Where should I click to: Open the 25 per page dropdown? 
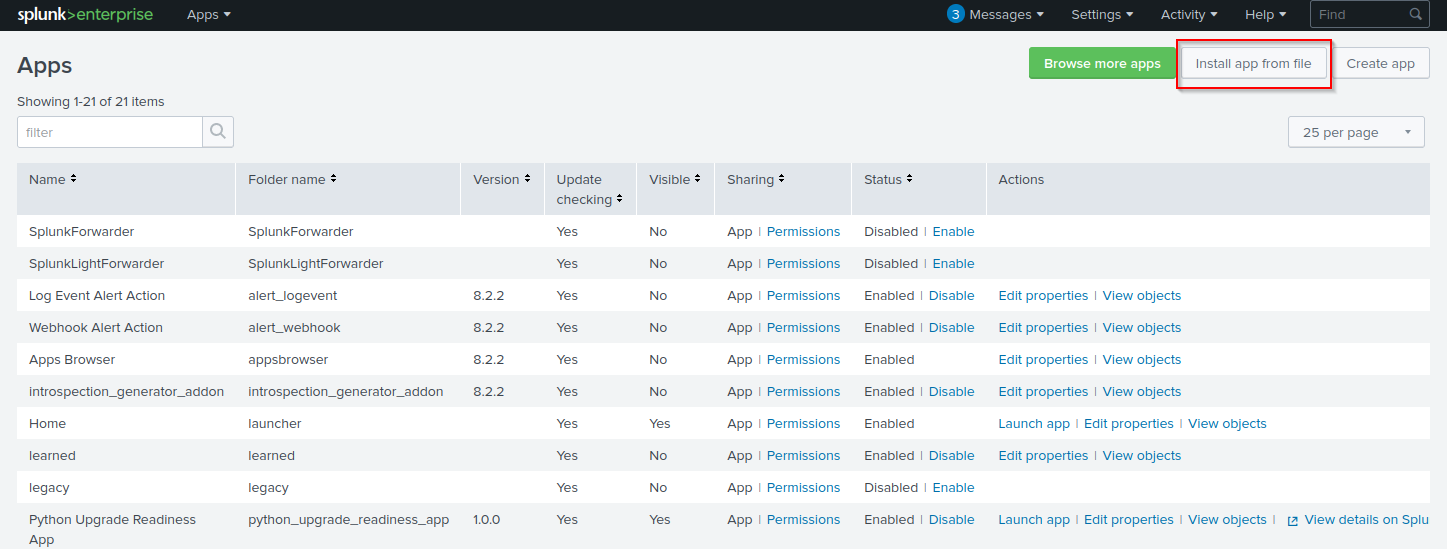point(1355,132)
